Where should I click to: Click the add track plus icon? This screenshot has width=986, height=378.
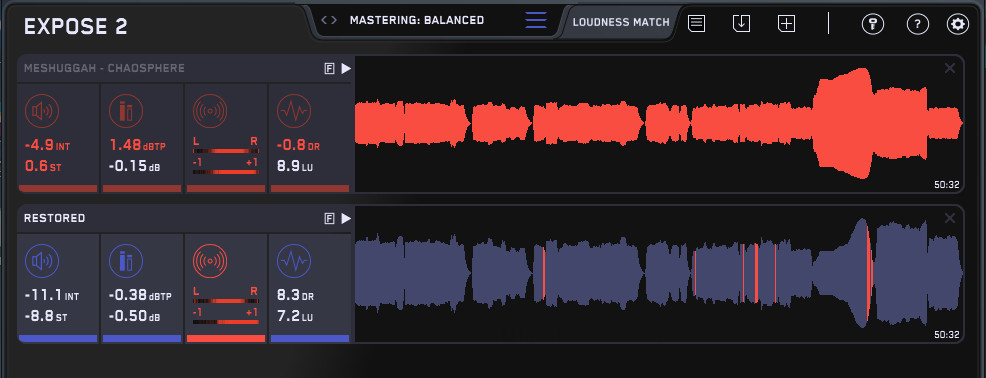(x=787, y=24)
